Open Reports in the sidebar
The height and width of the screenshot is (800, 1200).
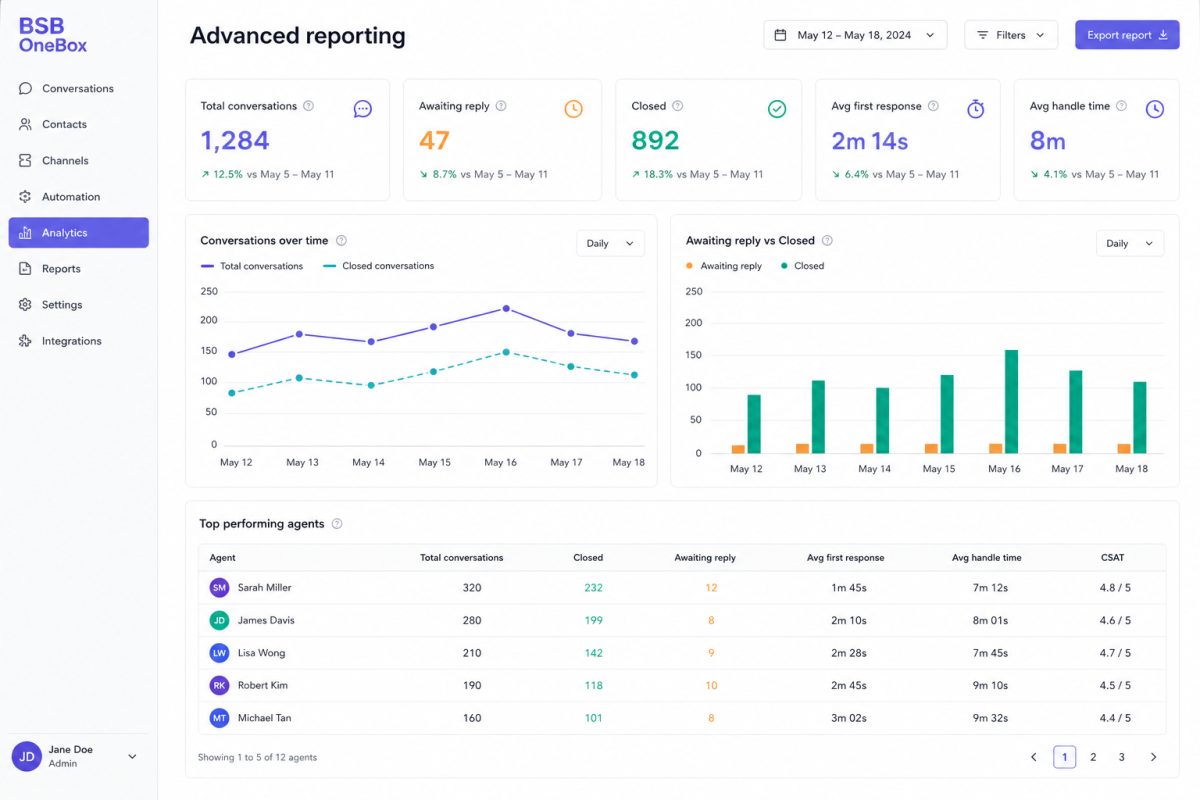(x=78, y=268)
